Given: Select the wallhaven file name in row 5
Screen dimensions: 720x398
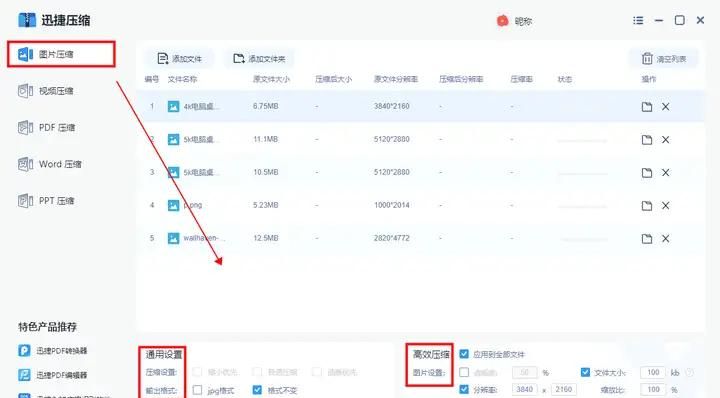Looking at the screenshot, I should pyautogui.click(x=204, y=238).
